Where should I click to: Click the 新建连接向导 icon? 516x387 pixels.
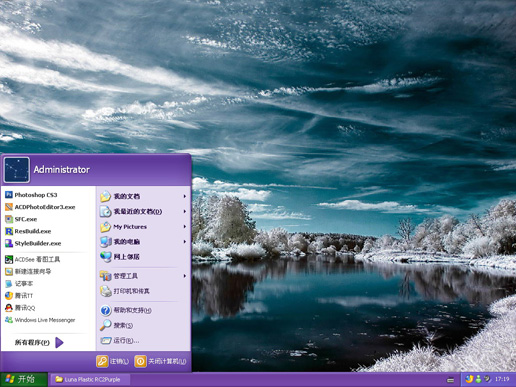tap(9, 271)
